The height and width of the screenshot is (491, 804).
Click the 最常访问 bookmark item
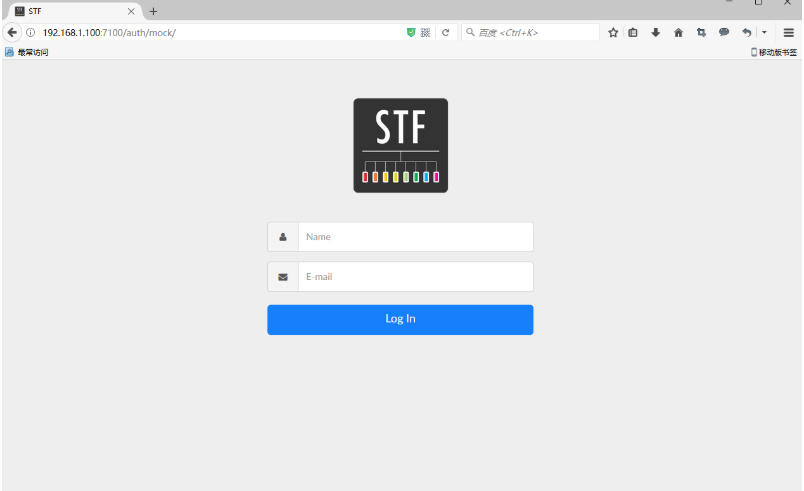pyautogui.click(x=27, y=52)
